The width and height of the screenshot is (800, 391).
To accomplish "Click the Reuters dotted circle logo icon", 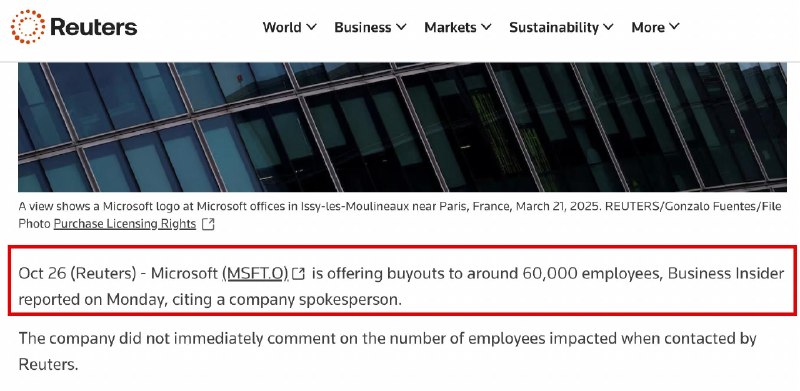I will (x=28, y=27).
